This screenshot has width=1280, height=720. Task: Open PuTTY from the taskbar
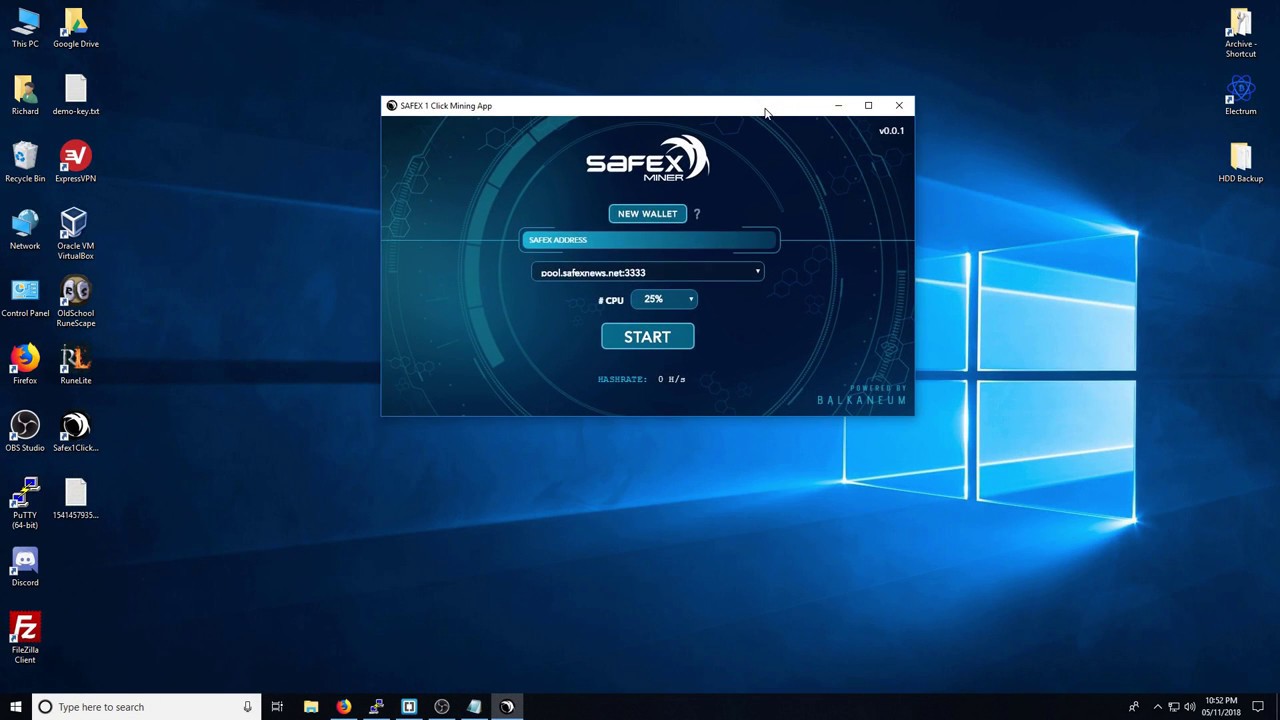coord(376,707)
